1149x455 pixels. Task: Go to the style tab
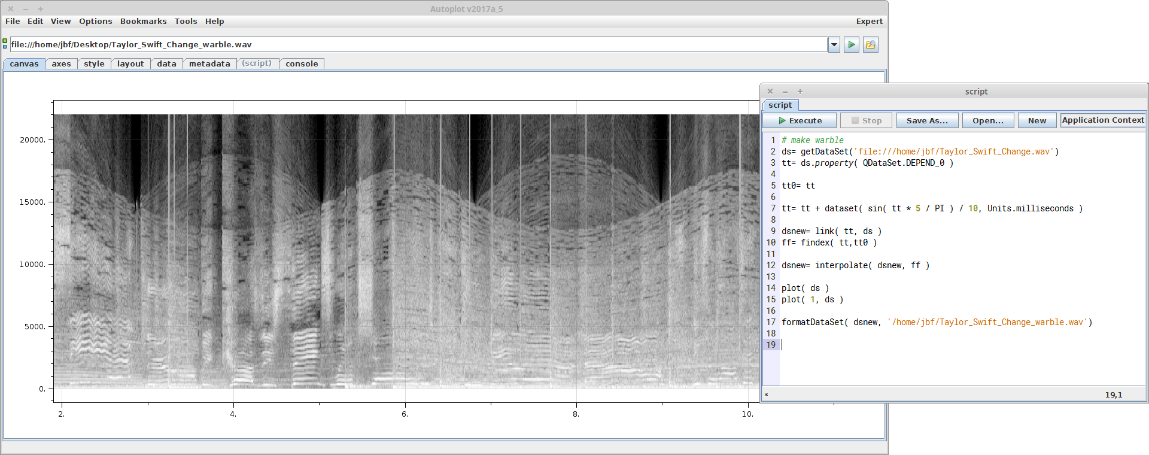click(94, 64)
